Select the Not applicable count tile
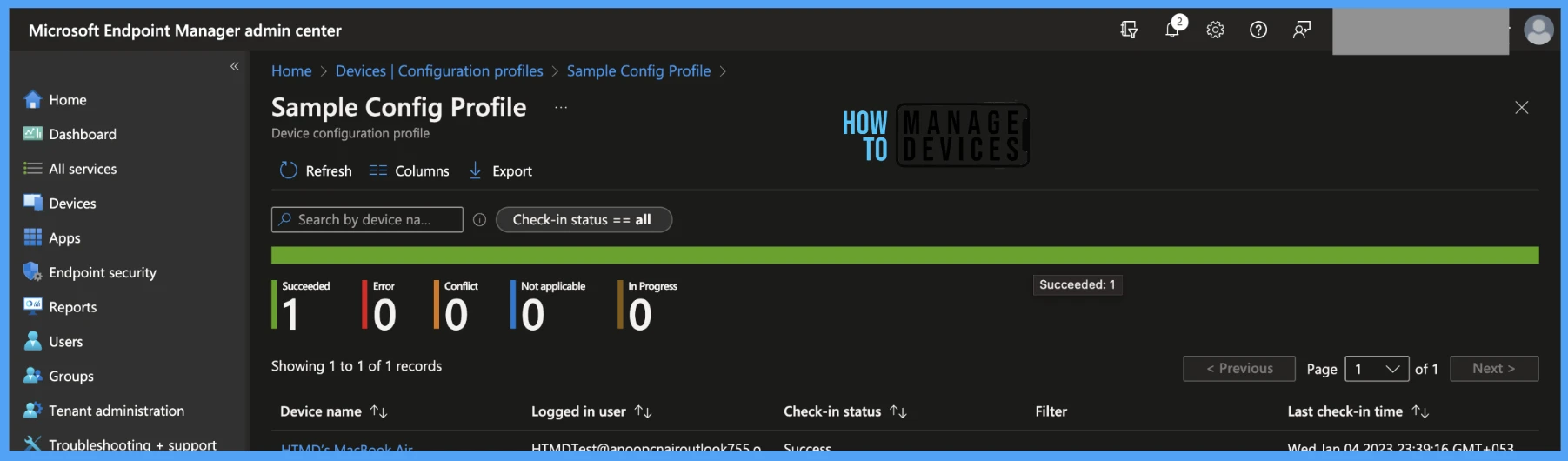 (x=548, y=305)
